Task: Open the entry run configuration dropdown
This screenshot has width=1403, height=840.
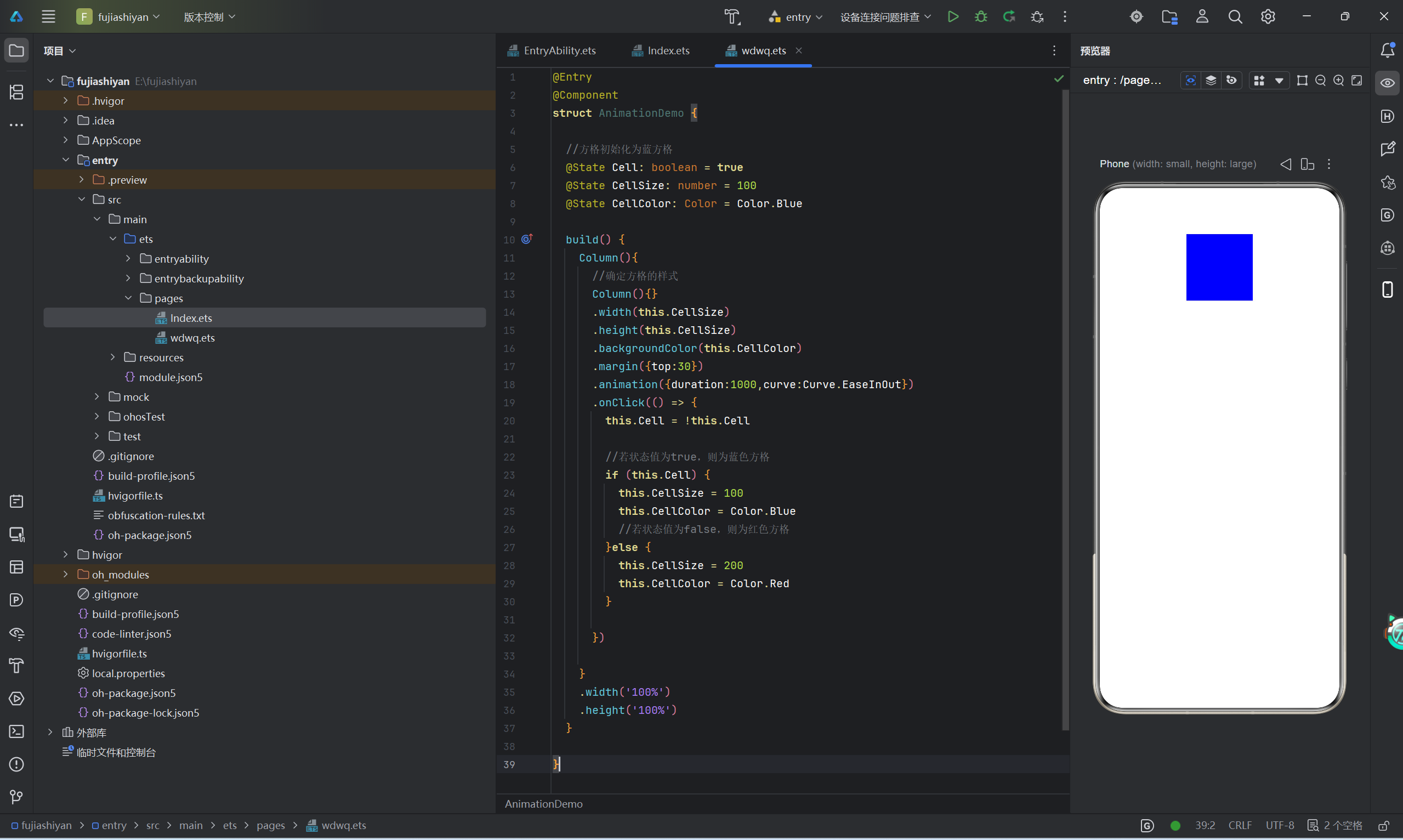Action: coord(794,17)
